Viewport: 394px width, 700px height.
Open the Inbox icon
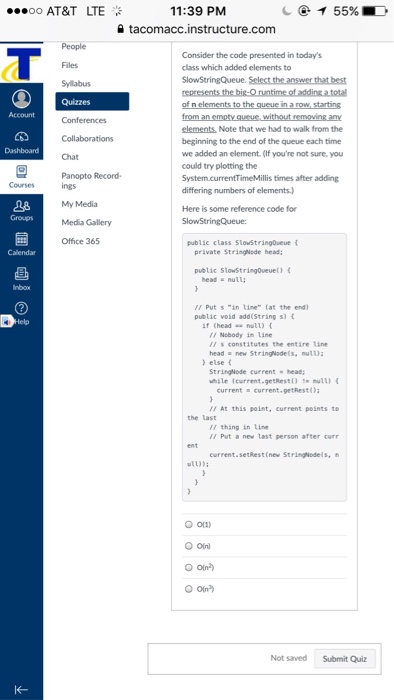tap(21, 273)
